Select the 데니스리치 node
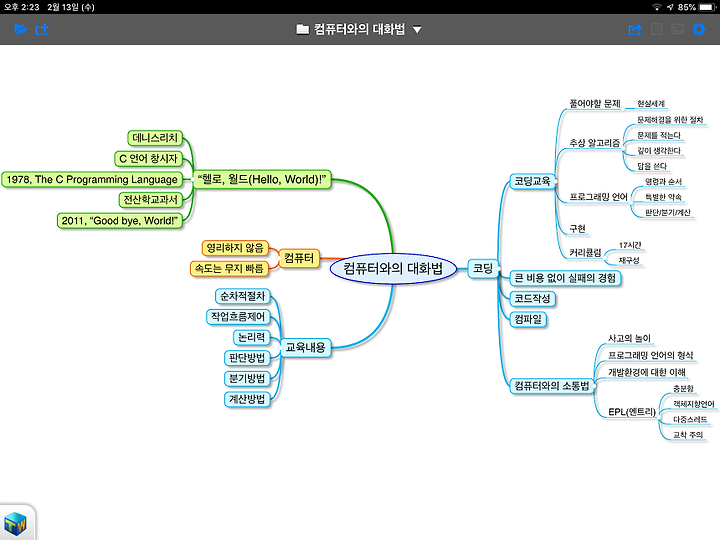Image resolution: width=720 pixels, height=540 pixels. [155, 138]
